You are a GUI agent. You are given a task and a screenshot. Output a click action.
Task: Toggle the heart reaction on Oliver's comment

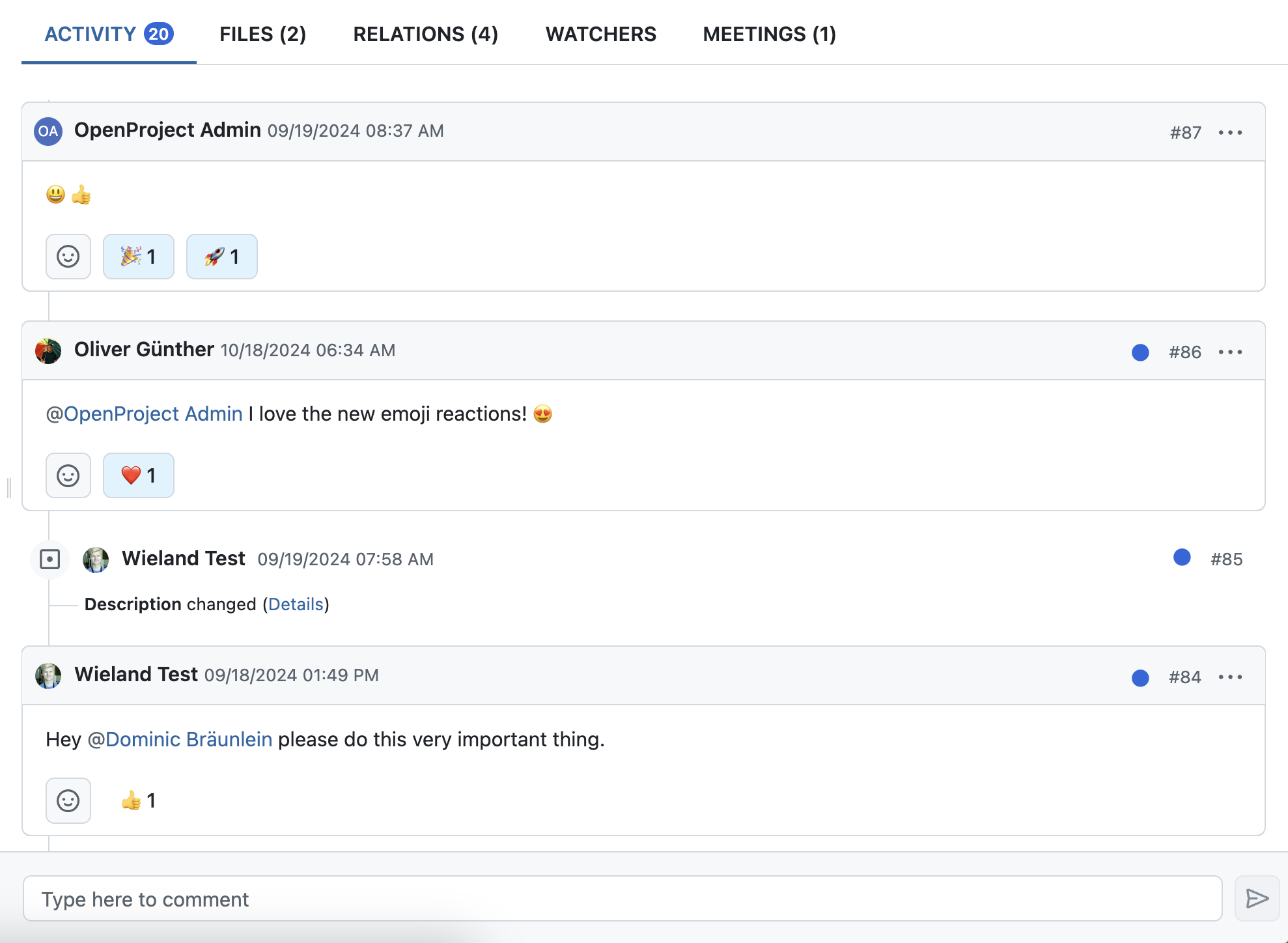click(x=138, y=475)
